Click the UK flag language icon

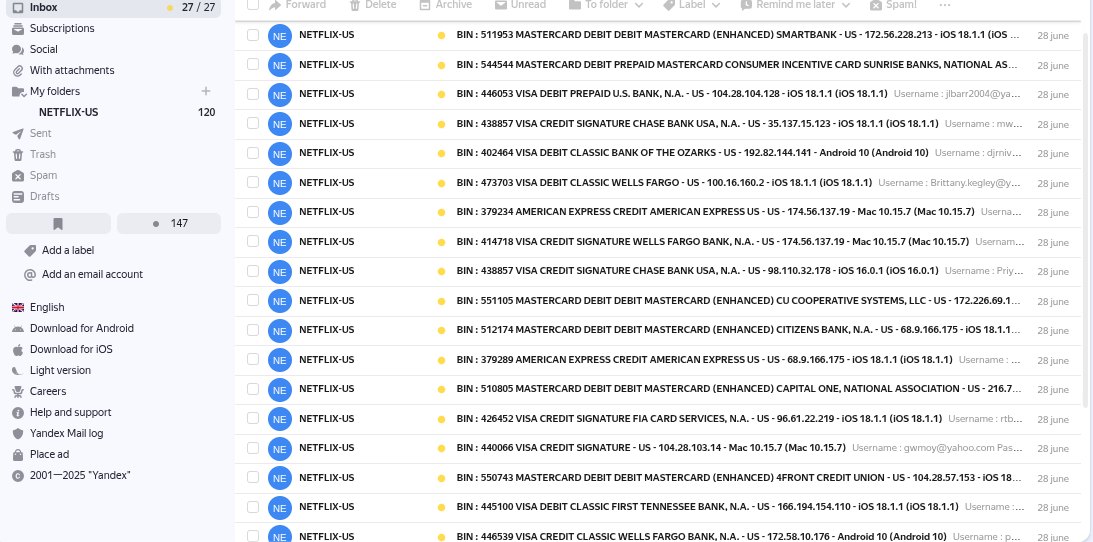[x=18, y=307]
